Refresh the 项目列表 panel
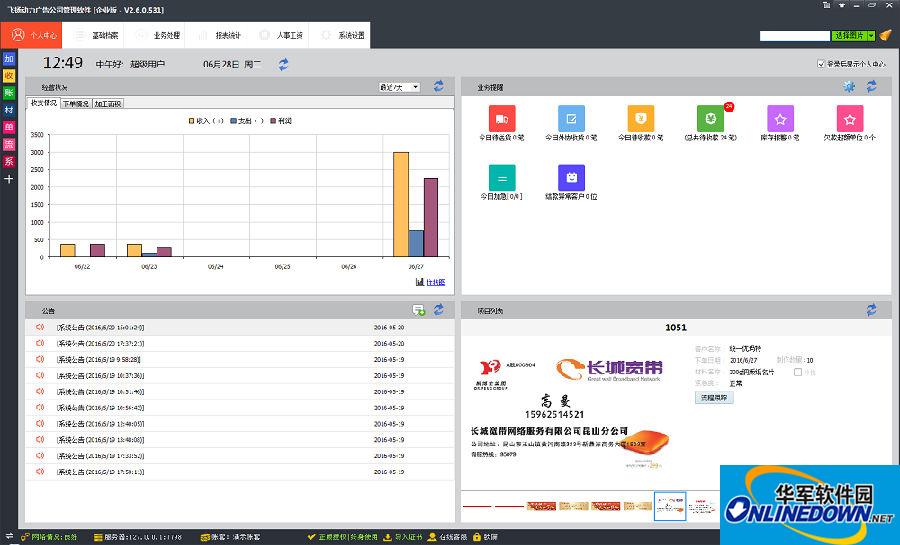The height and width of the screenshot is (545, 900). [871, 310]
